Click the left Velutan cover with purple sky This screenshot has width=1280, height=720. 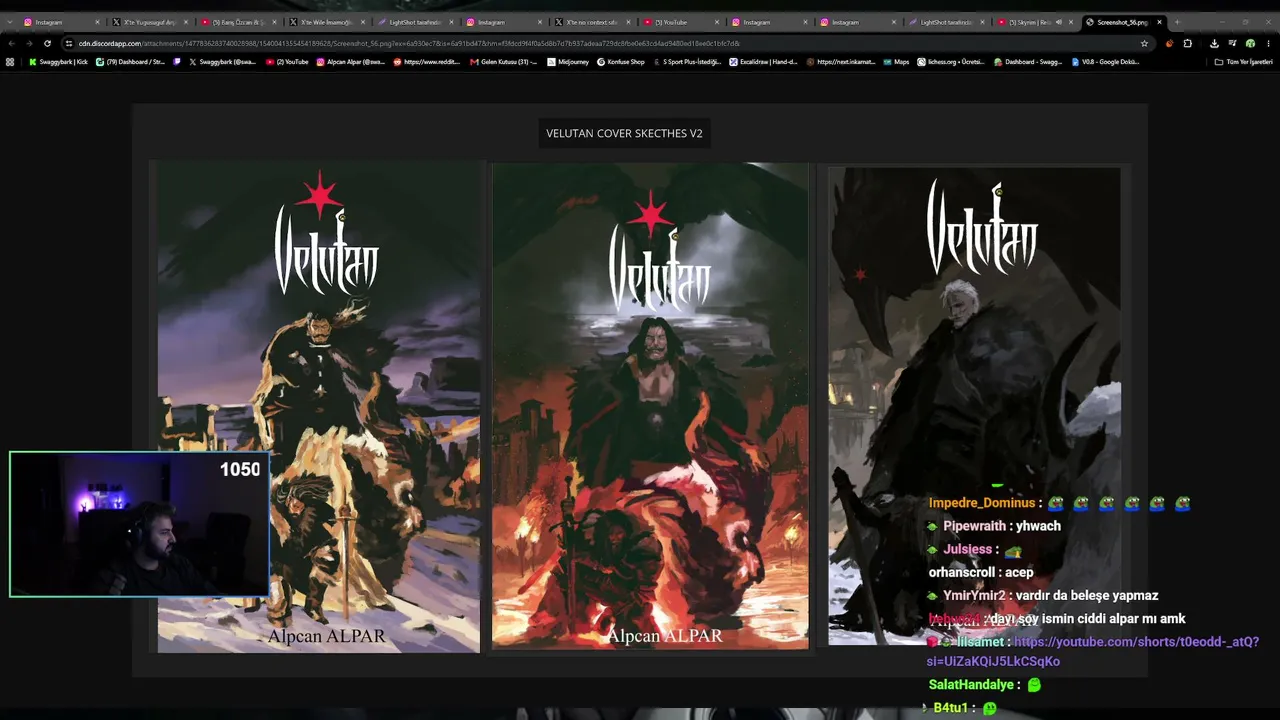(319, 407)
